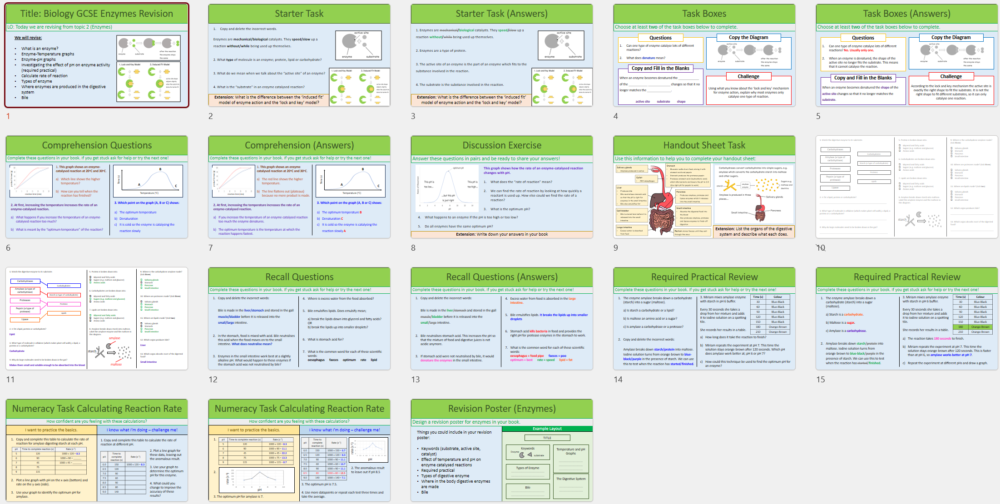Select the 'Task Boxes (Answers)' slide thumbnail
This screenshot has height=504, width=1000.
(907, 56)
